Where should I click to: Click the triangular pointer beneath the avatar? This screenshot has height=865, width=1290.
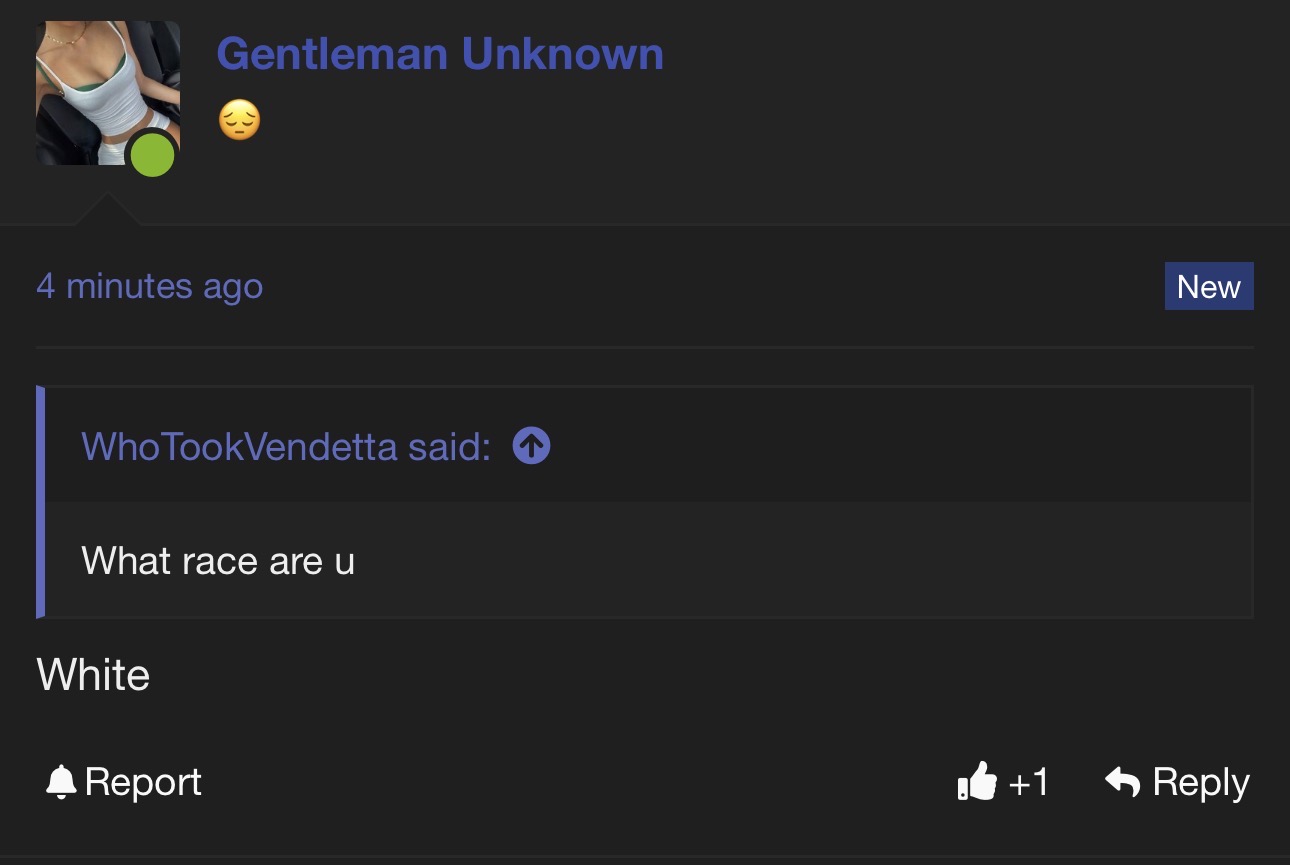tap(106, 210)
